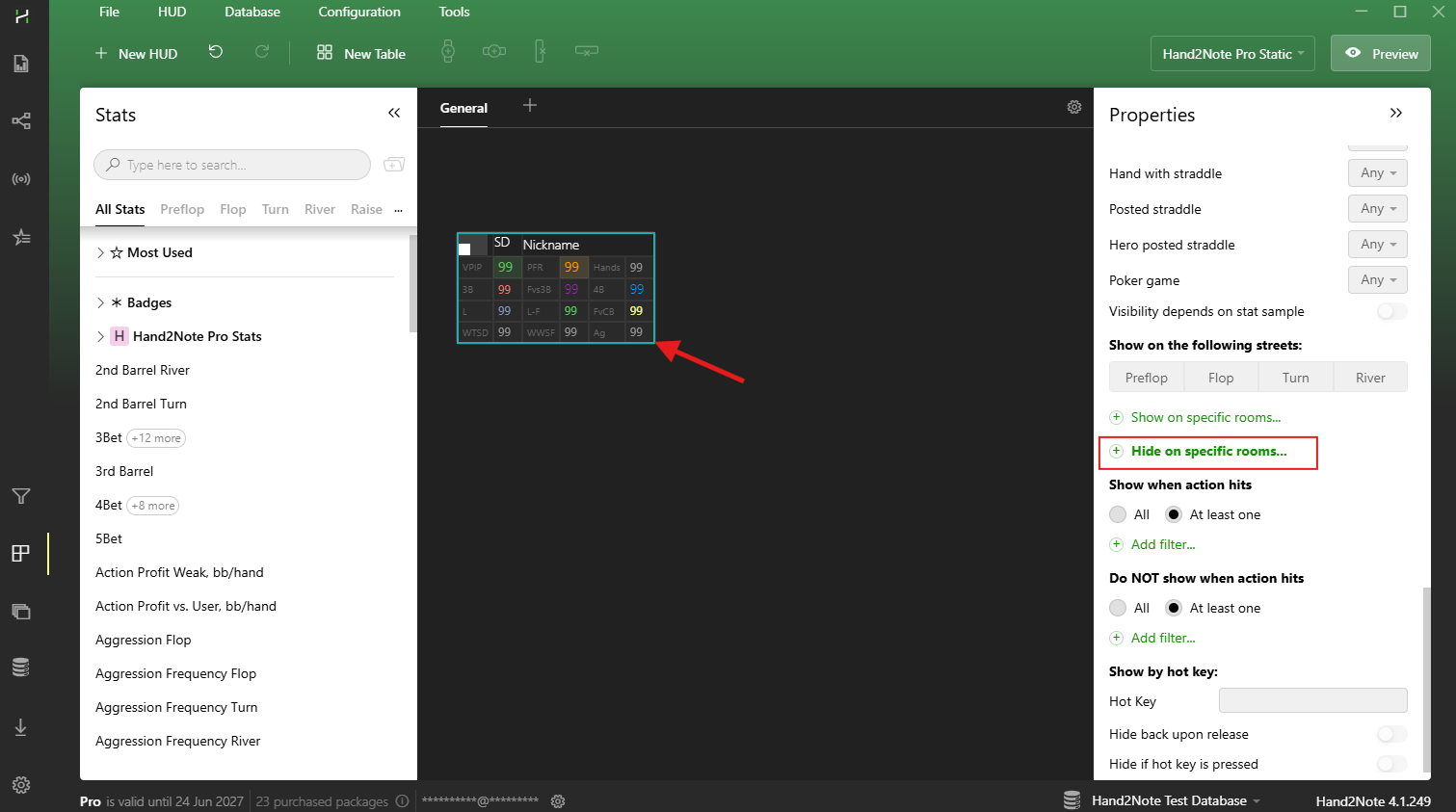Open Hand2Note Test Database selector
Image resolution: width=1456 pixels, height=812 pixels.
pos(1162,800)
